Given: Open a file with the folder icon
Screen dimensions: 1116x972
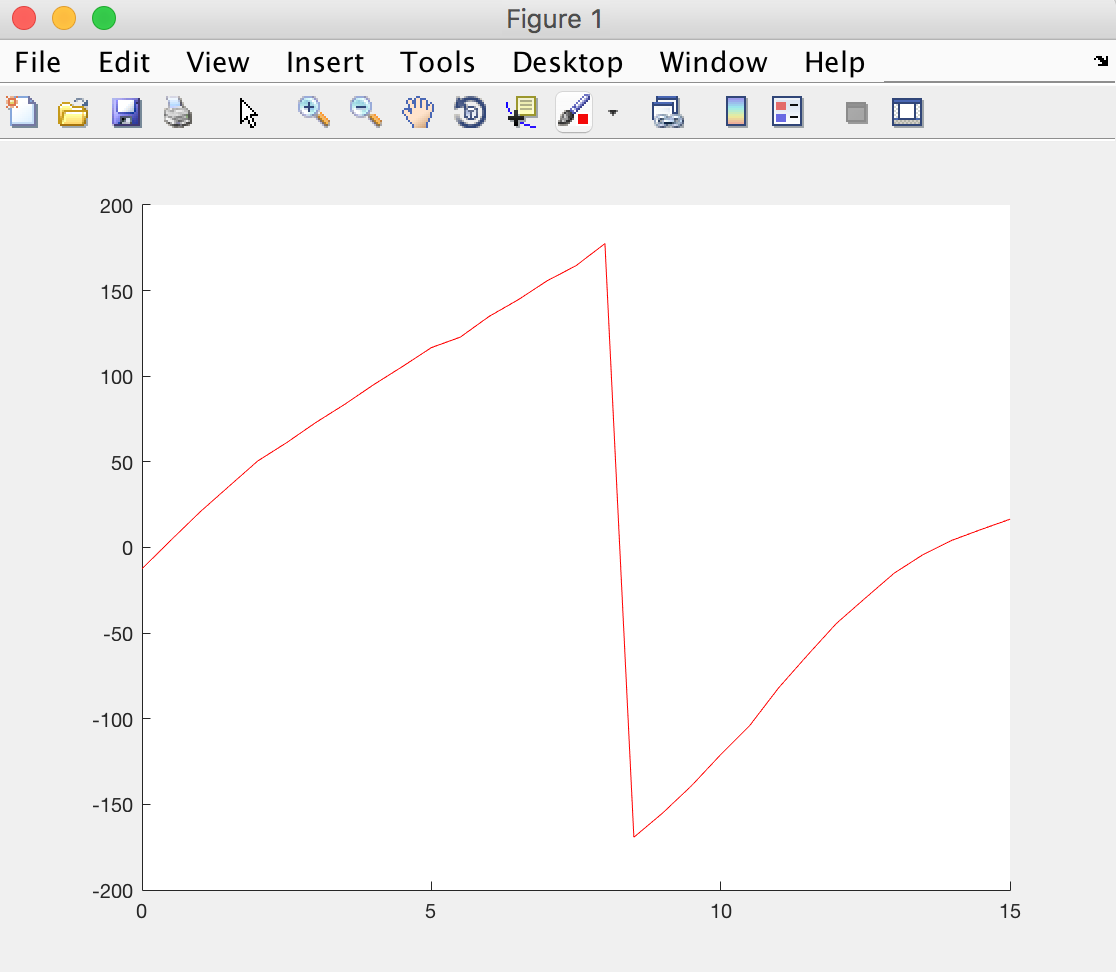Looking at the screenshot, I should coord(73,112).
